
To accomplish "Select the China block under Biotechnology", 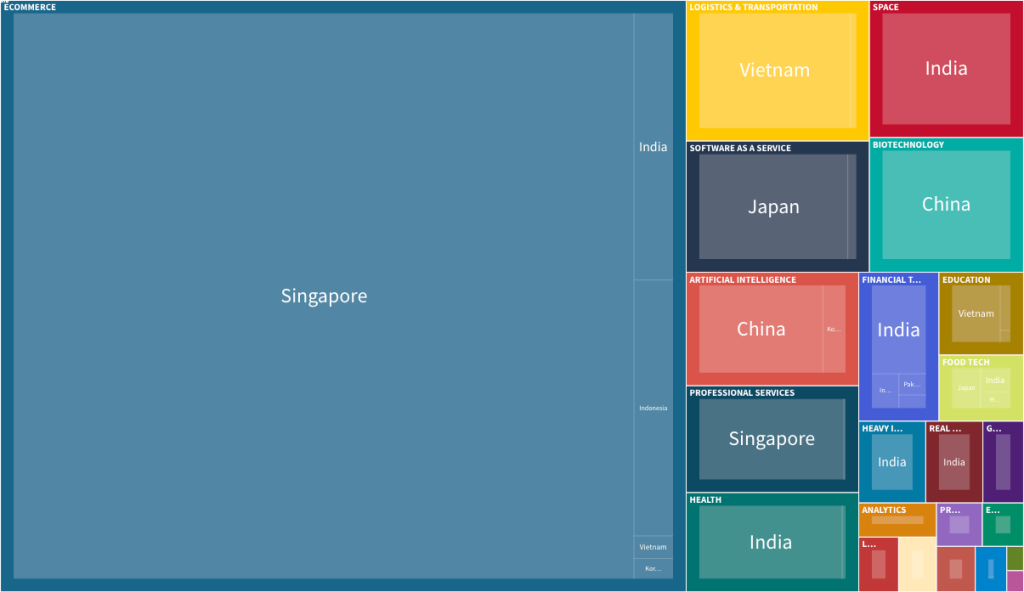I will tap(946, 205).
